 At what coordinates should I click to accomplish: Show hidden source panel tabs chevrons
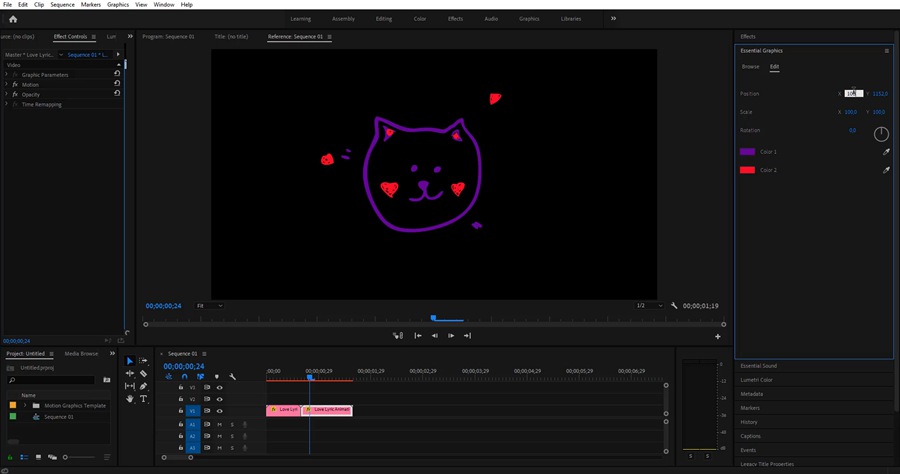click(130, 36)
